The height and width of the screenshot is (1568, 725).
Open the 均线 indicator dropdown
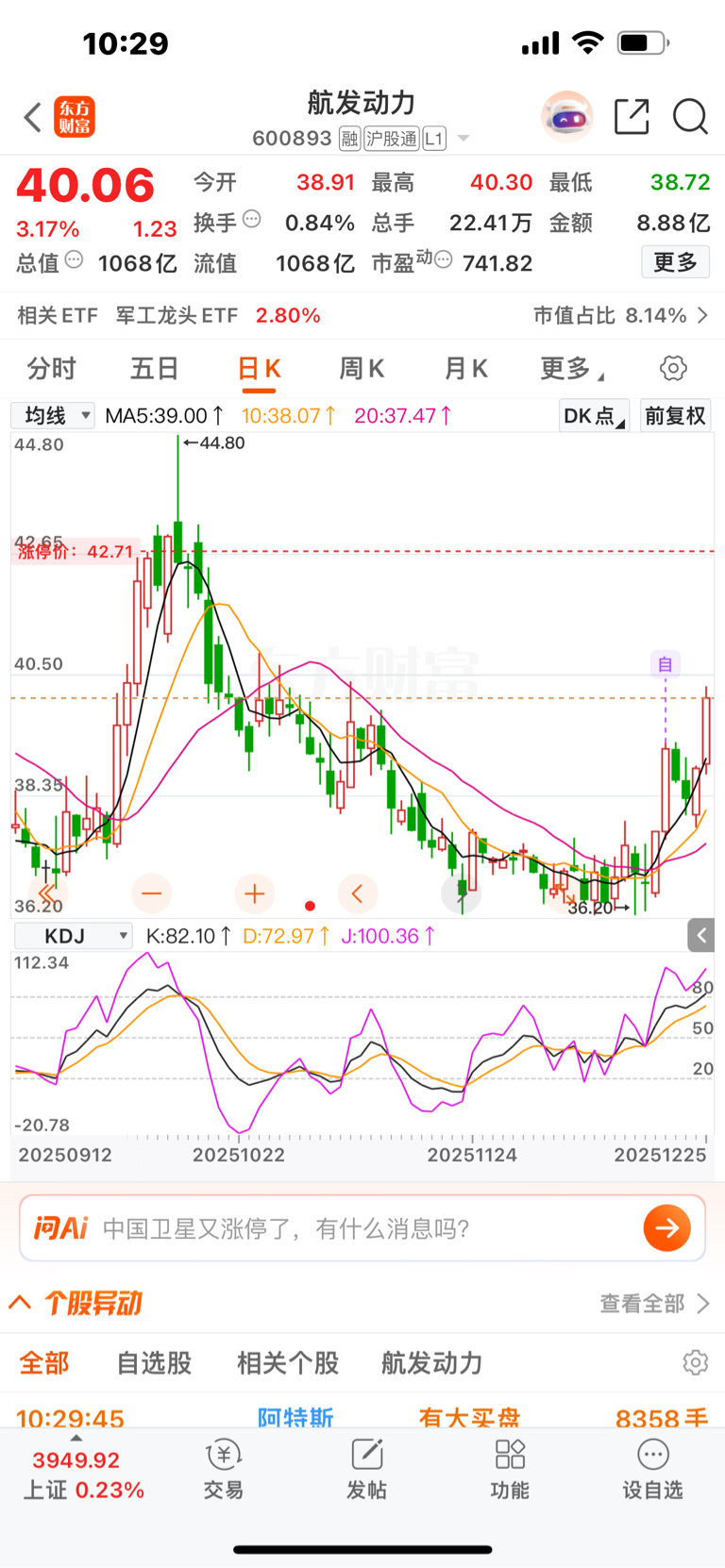[x=53, y=415]
